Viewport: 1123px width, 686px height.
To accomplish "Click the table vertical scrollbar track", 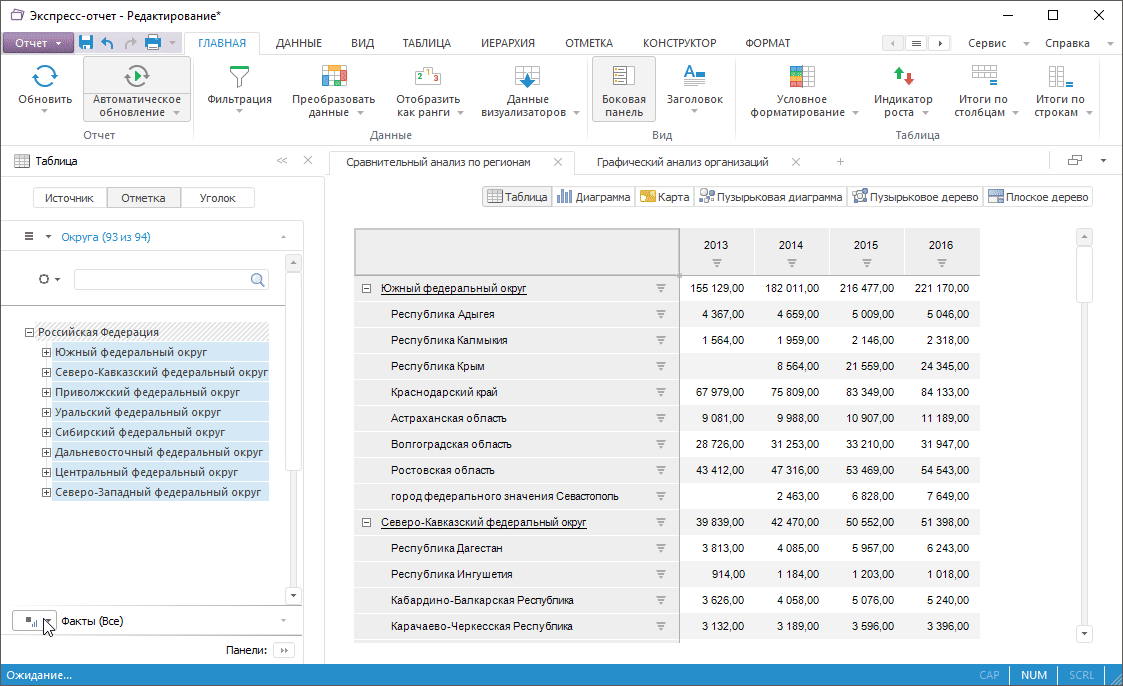I will [1083, 450].
